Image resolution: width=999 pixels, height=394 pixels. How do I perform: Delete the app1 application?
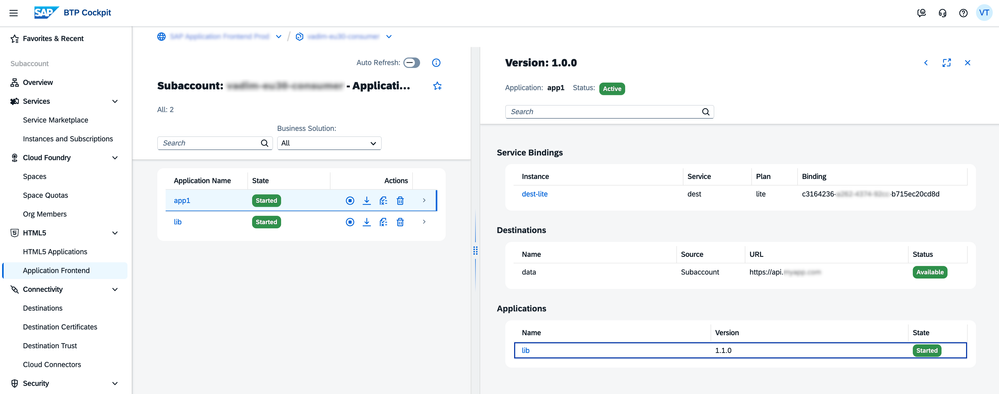point(400,201)
